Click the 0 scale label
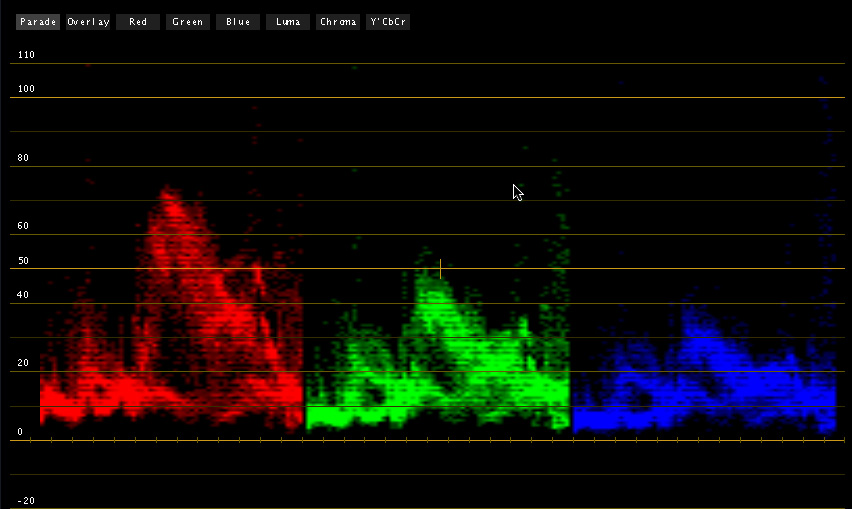Viewport: 852px width, 509px height. tap(20, 432)
